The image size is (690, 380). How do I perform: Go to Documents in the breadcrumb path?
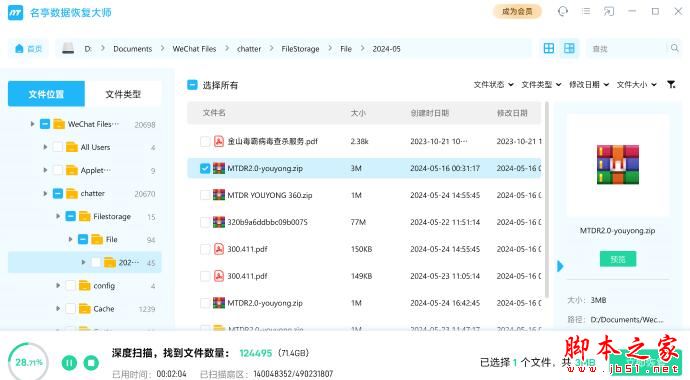(132, 49)
